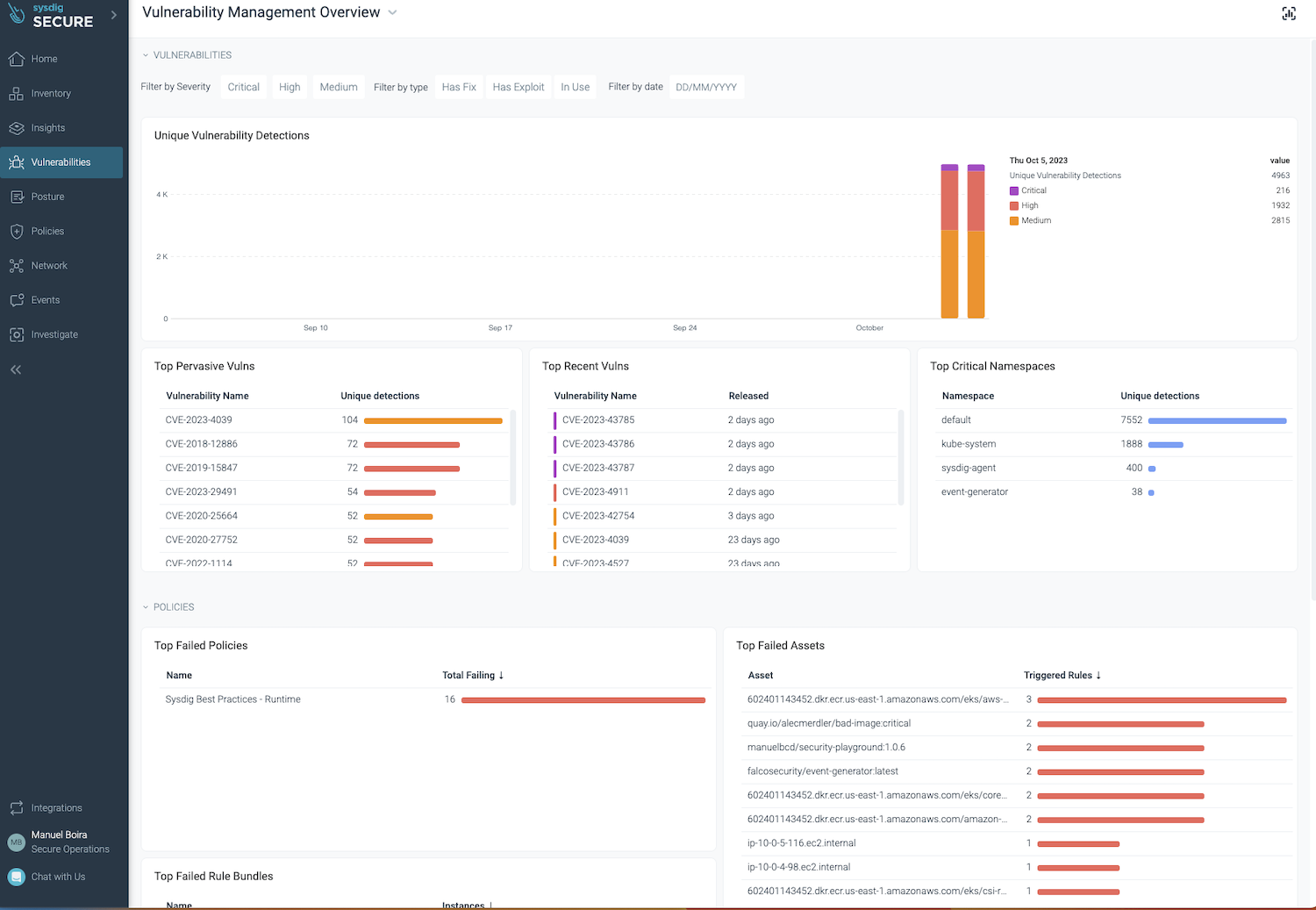This screenshot has width=1316, height=910.
Task: Click CVE-2023-43786 row
Action: (724, 444)
